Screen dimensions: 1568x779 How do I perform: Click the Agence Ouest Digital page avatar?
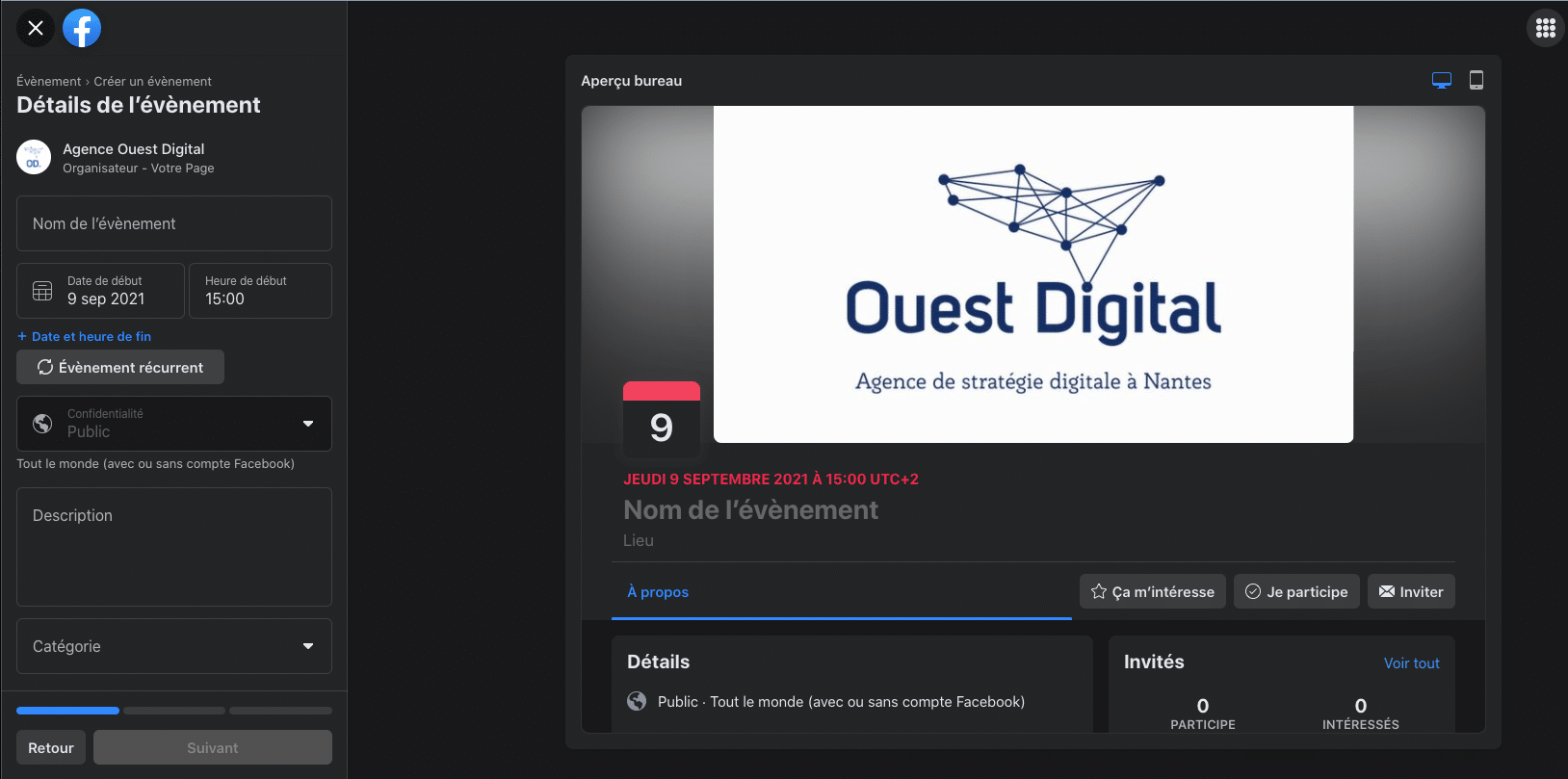[x=34, y=157]
